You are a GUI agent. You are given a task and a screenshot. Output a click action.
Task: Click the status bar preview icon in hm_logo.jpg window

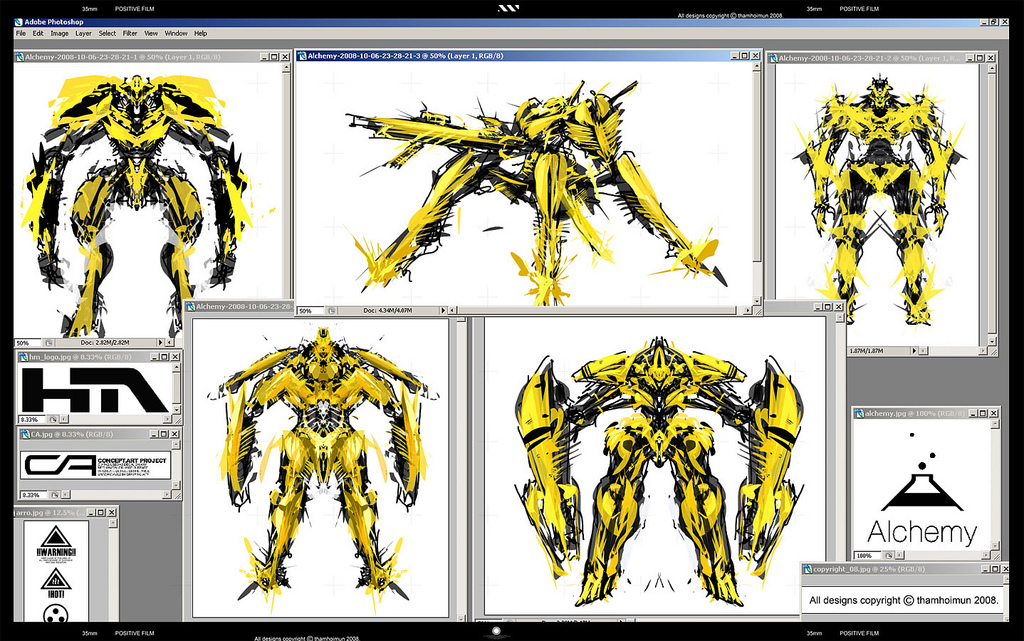[x=54, y=420]
